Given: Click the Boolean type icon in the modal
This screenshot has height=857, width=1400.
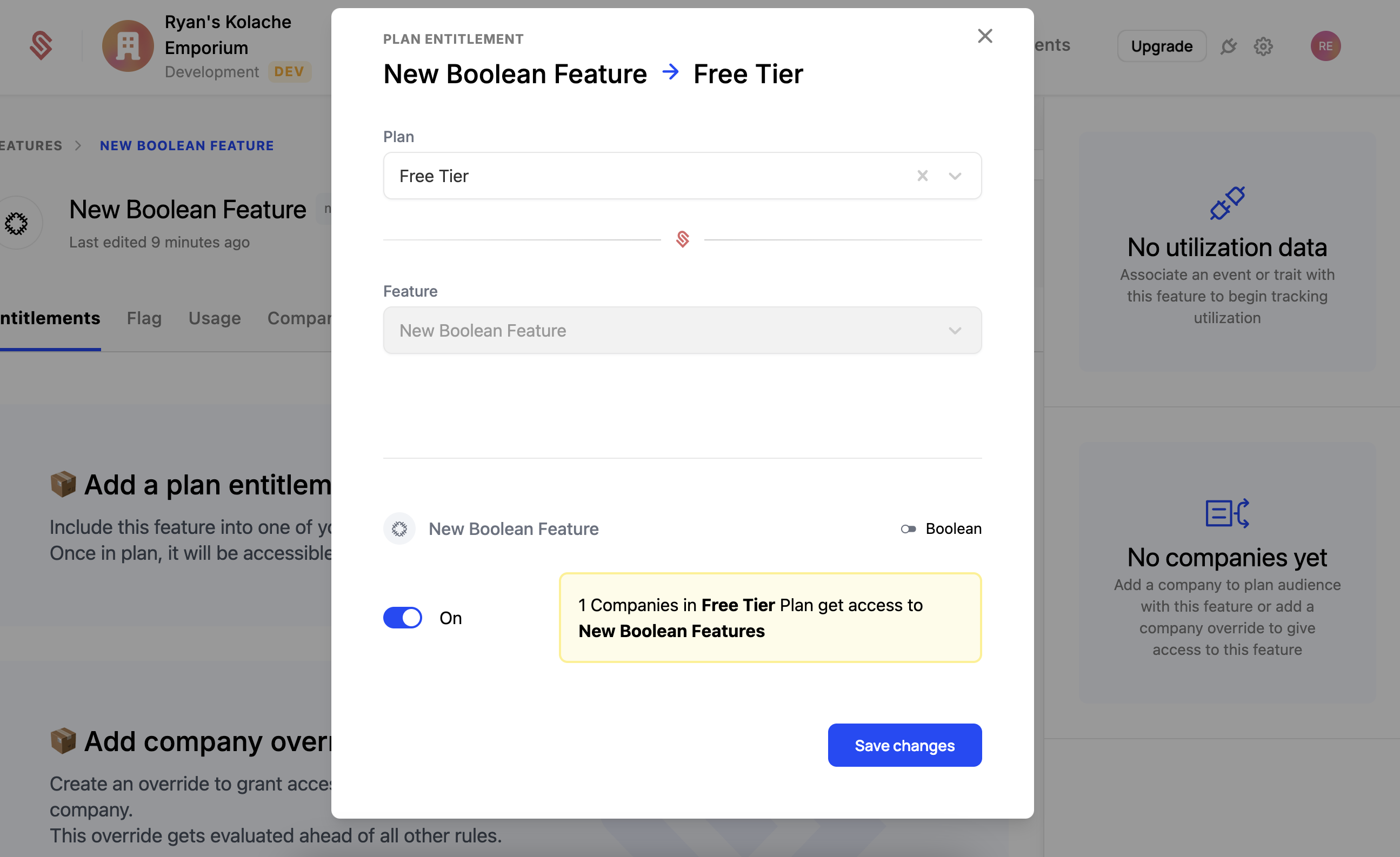Looking at the screenshot, I should click(x=908, y=529).
